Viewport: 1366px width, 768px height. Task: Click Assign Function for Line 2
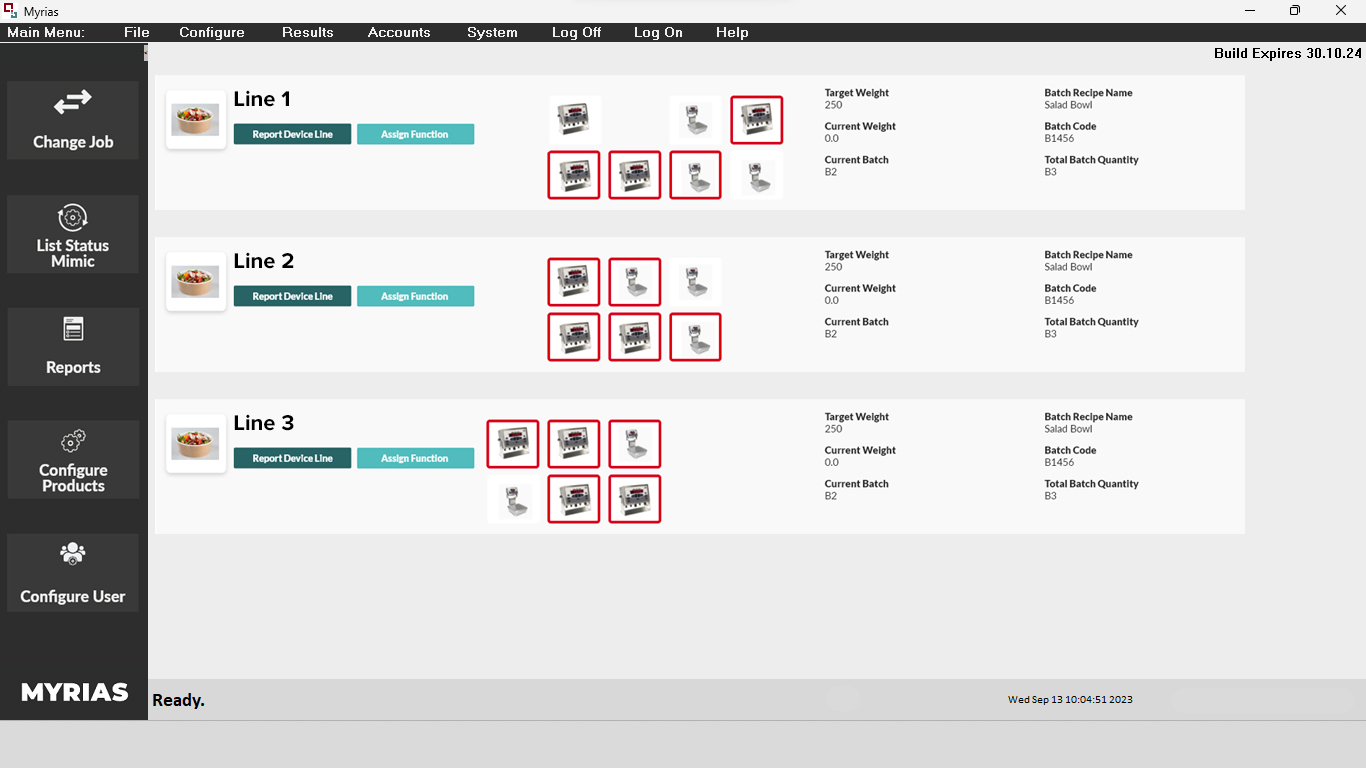[415, 296]
